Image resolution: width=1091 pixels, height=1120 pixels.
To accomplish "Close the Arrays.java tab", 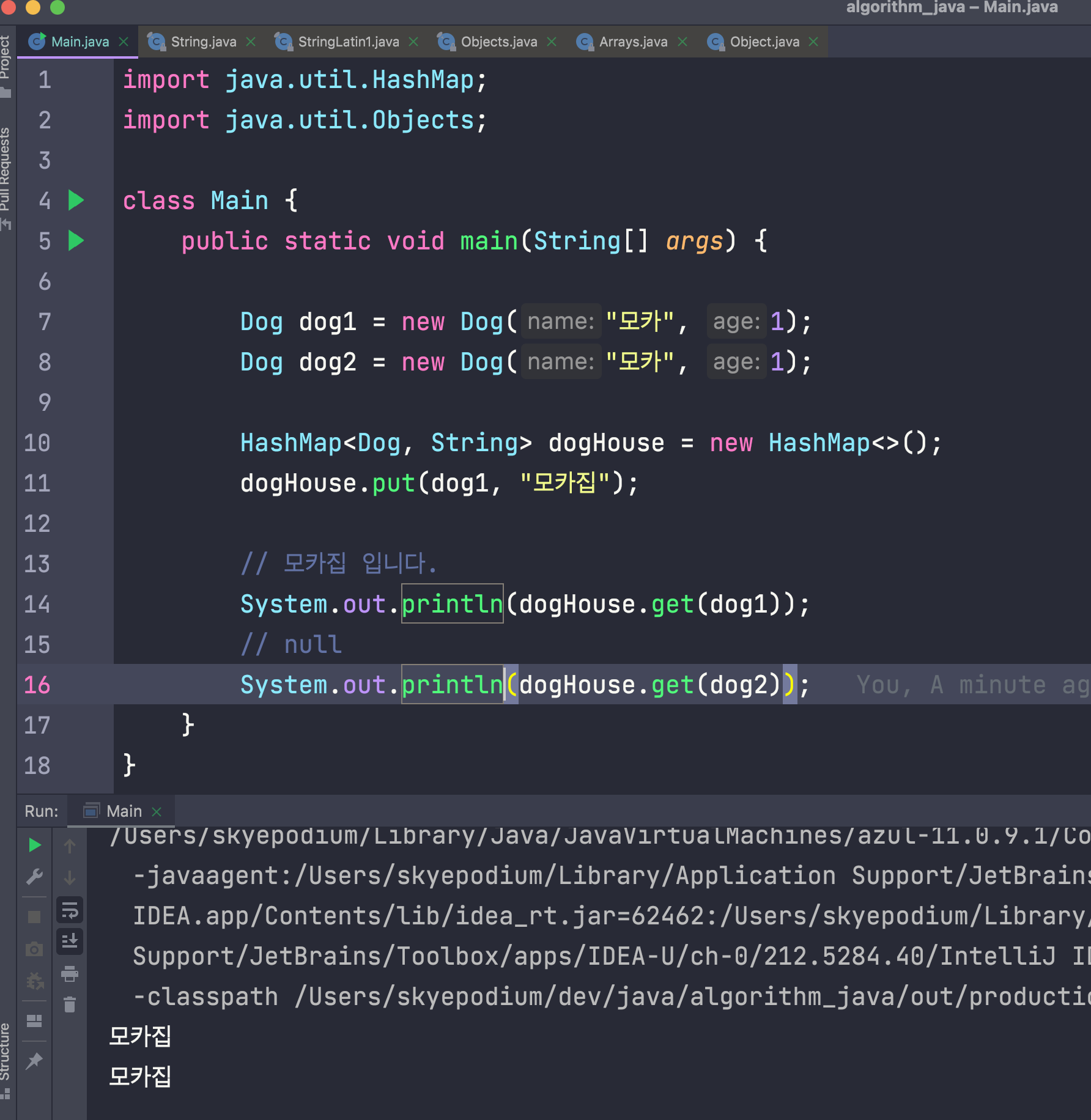I will tap(683, 42).
